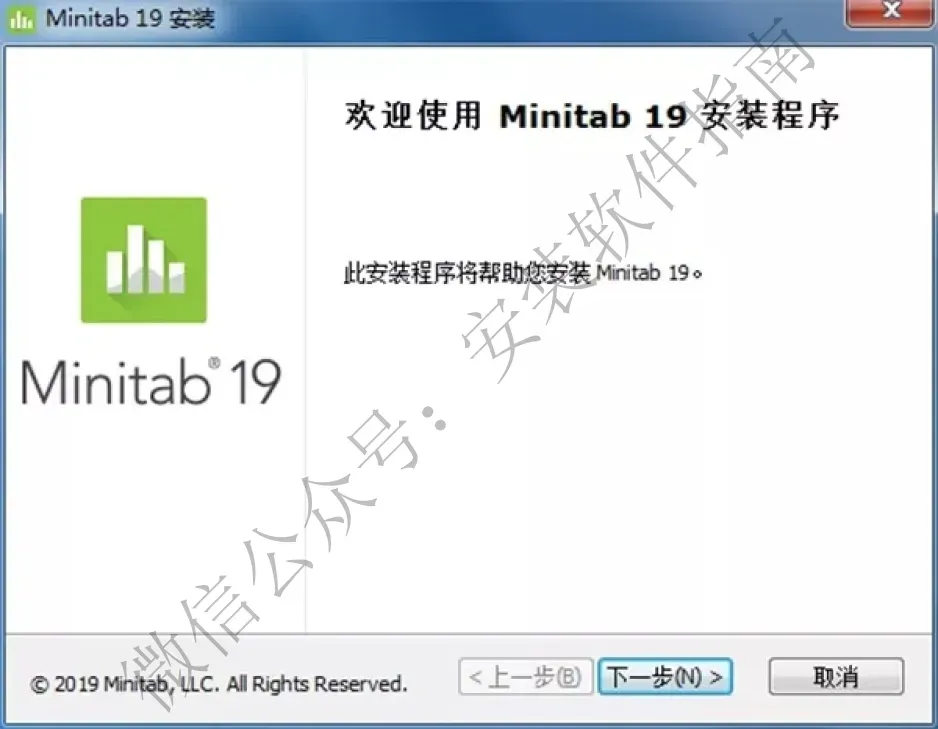Viewport: 938px width, 729px height.
Task: Click the greyed-out 上一步(B) button
Action: (x=526, y=677)
